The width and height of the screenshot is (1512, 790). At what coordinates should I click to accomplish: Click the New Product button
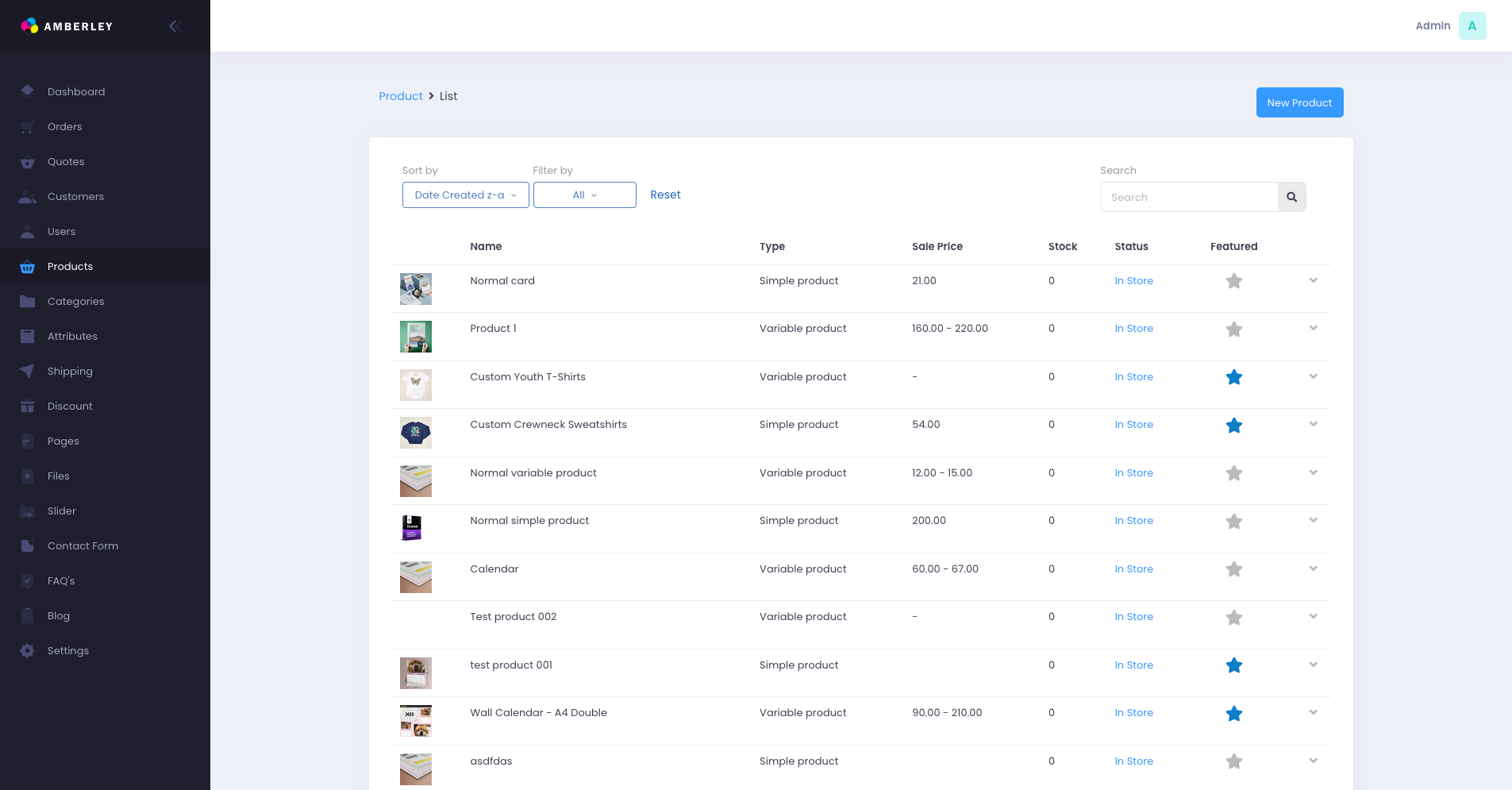pyautogui.click(x=1299, y=102)
